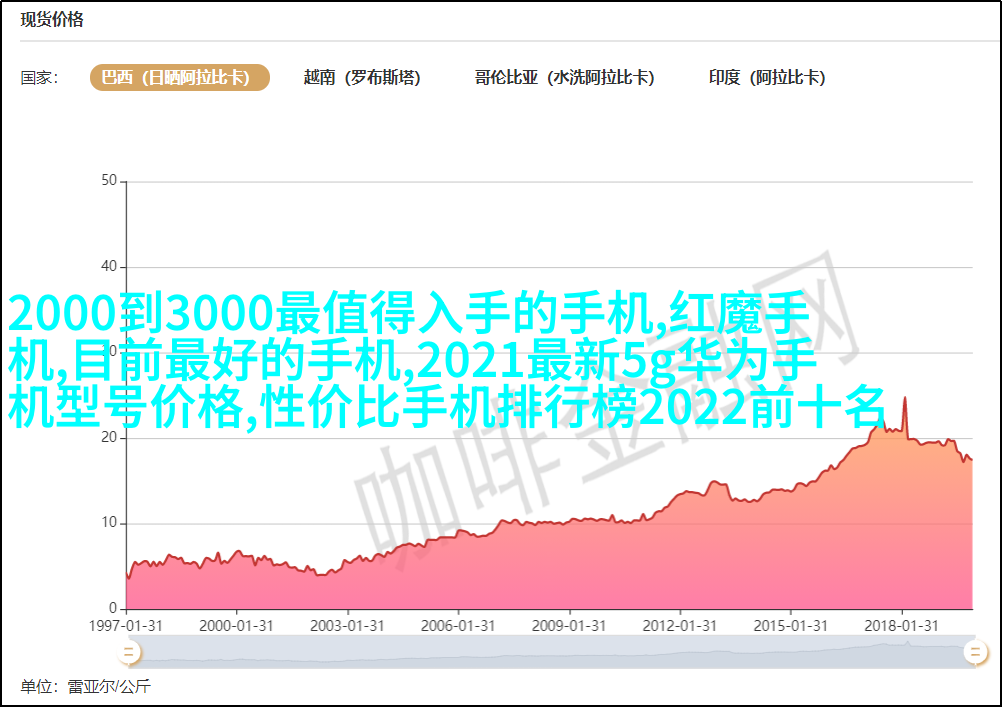
Task: Click the 20 y-axis value
Action: click(109, 438)
